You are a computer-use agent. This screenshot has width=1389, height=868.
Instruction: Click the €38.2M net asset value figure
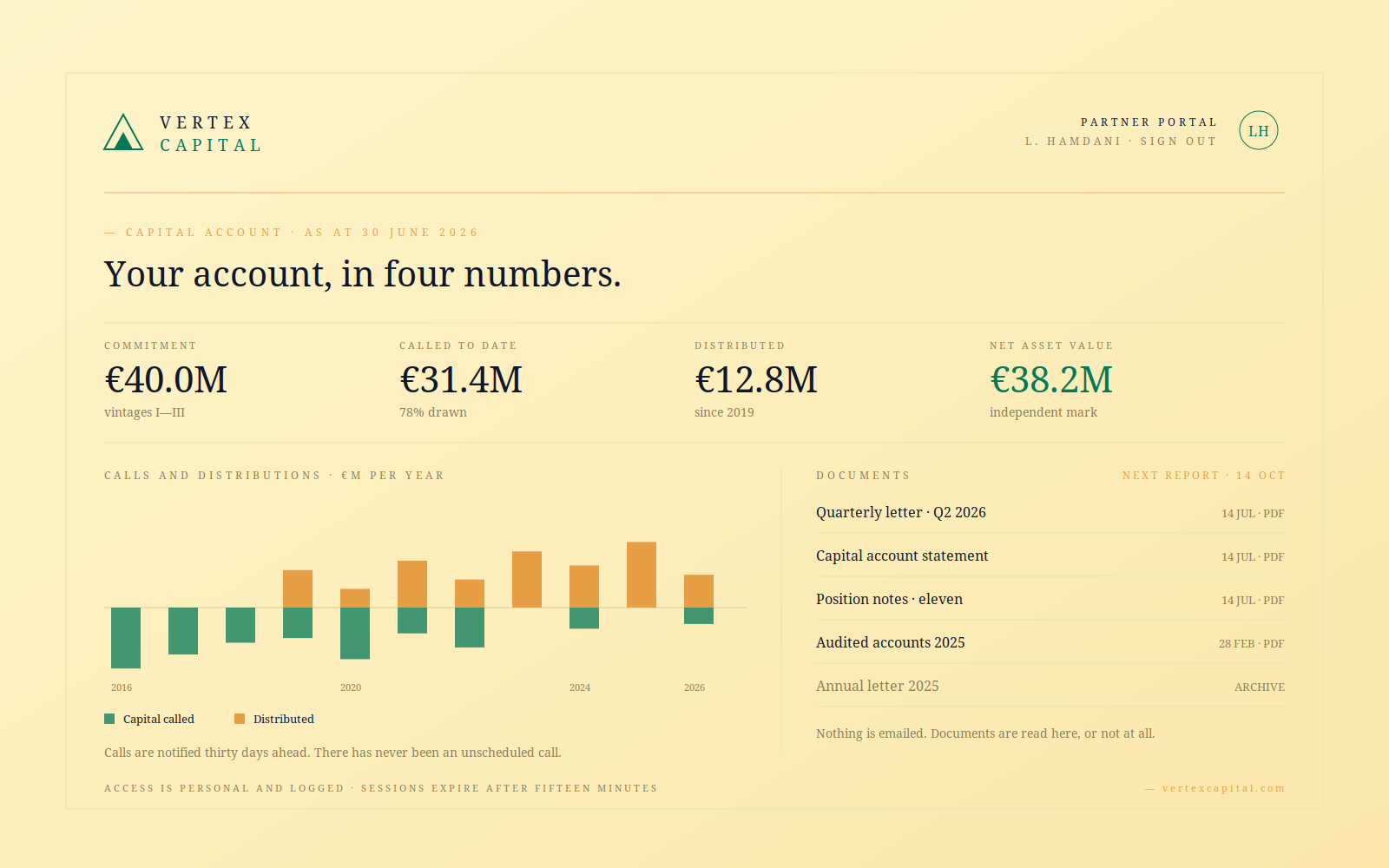pos(1051,379)
